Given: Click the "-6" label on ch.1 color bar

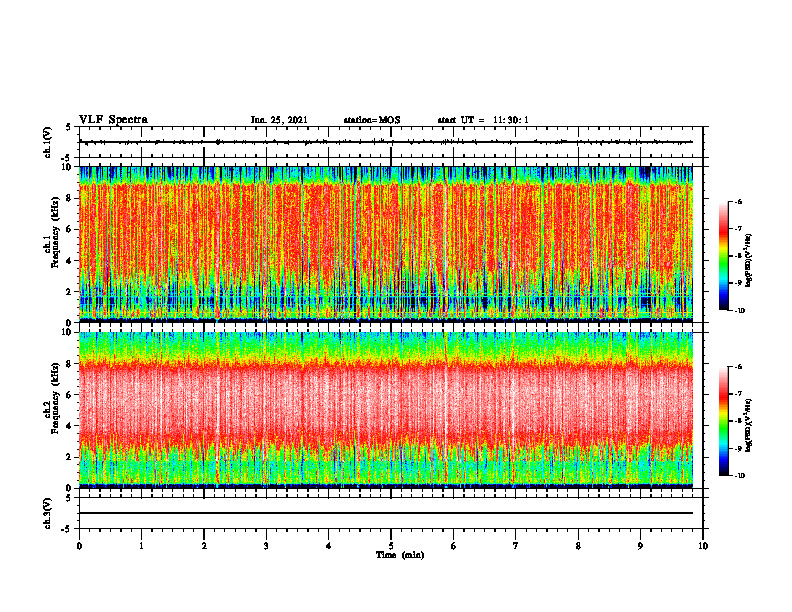Looking at the screenshot, I should [x=738, y=202].
